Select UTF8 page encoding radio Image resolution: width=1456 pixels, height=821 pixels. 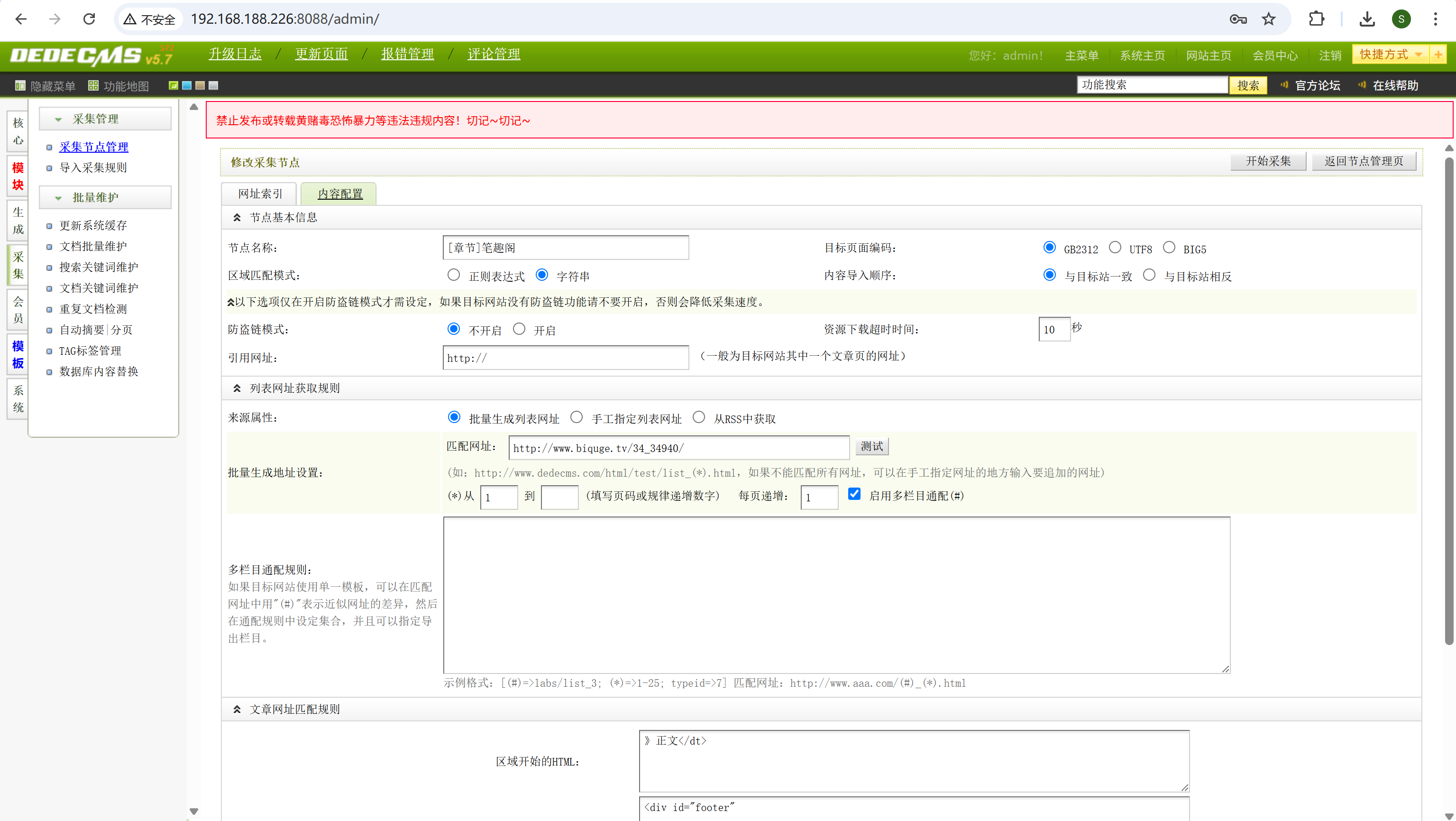1115,248
